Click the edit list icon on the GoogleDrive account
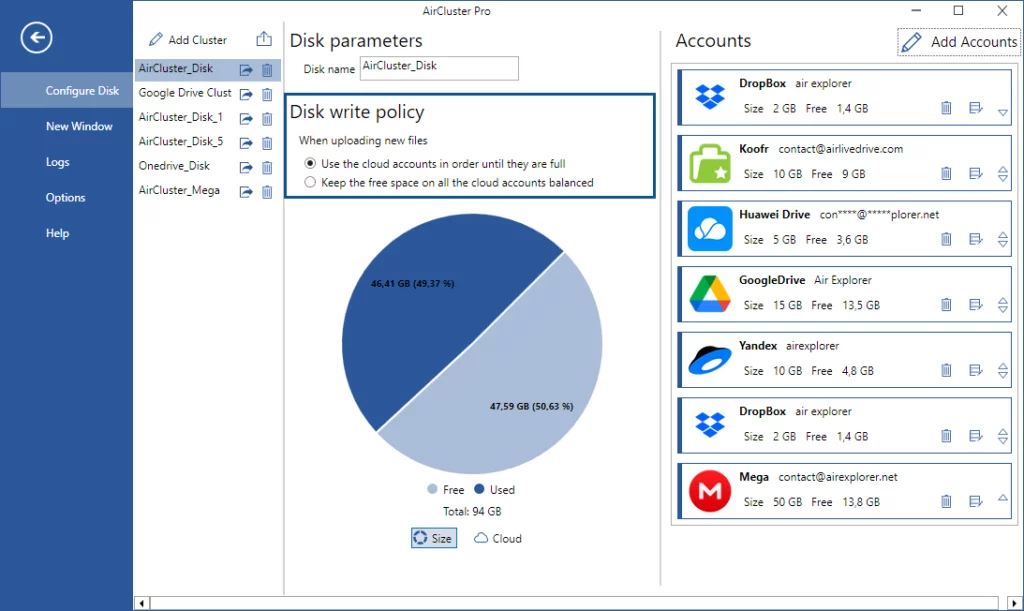The width and height of the screenshot is (1024, 611). (x=976, y=305)
